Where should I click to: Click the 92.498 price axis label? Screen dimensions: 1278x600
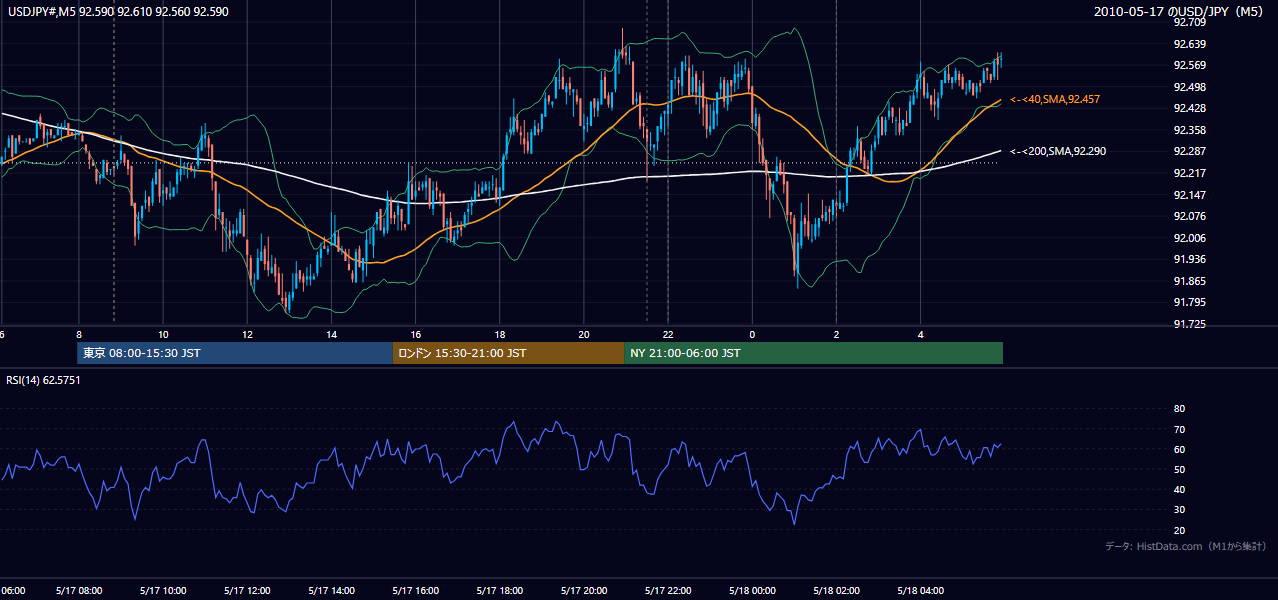coord(1190,87)
